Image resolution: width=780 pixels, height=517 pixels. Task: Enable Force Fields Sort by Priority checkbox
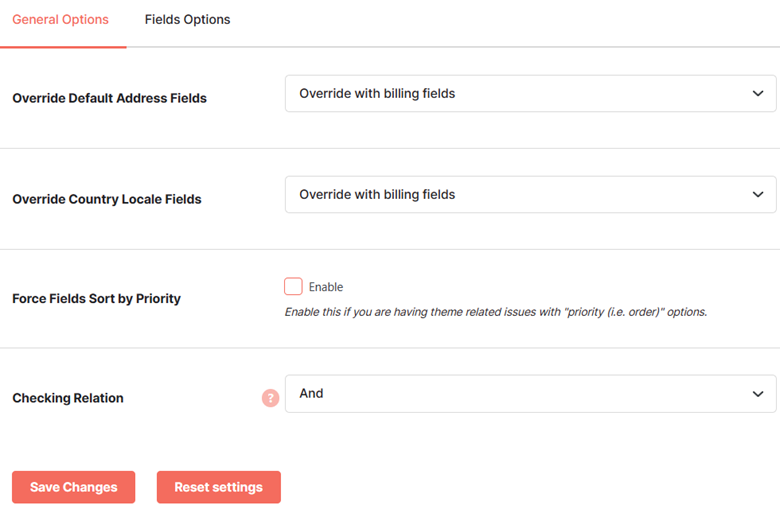point(293,287)
